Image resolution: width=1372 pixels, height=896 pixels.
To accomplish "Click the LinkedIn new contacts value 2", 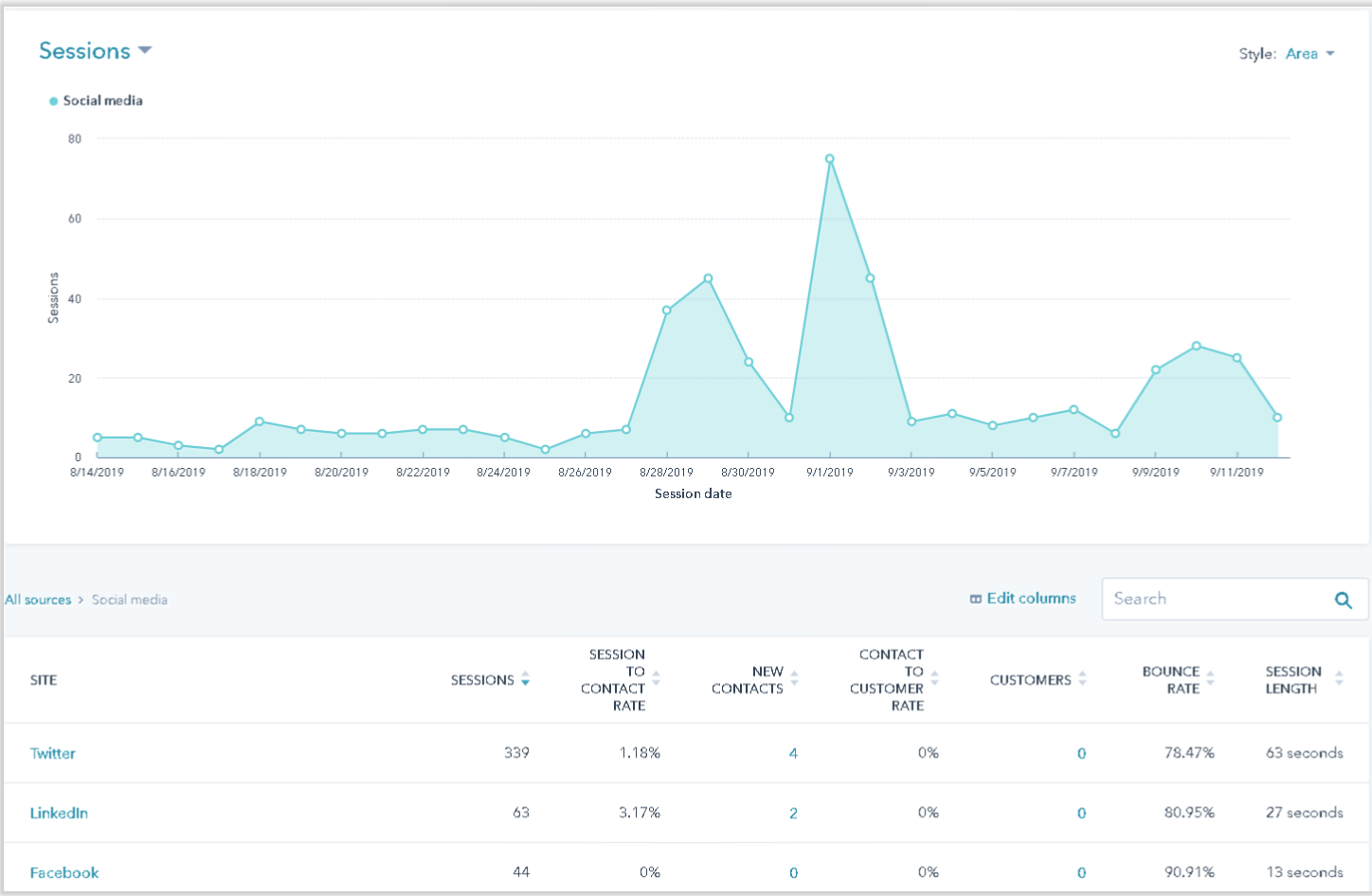I will [793, 814].
